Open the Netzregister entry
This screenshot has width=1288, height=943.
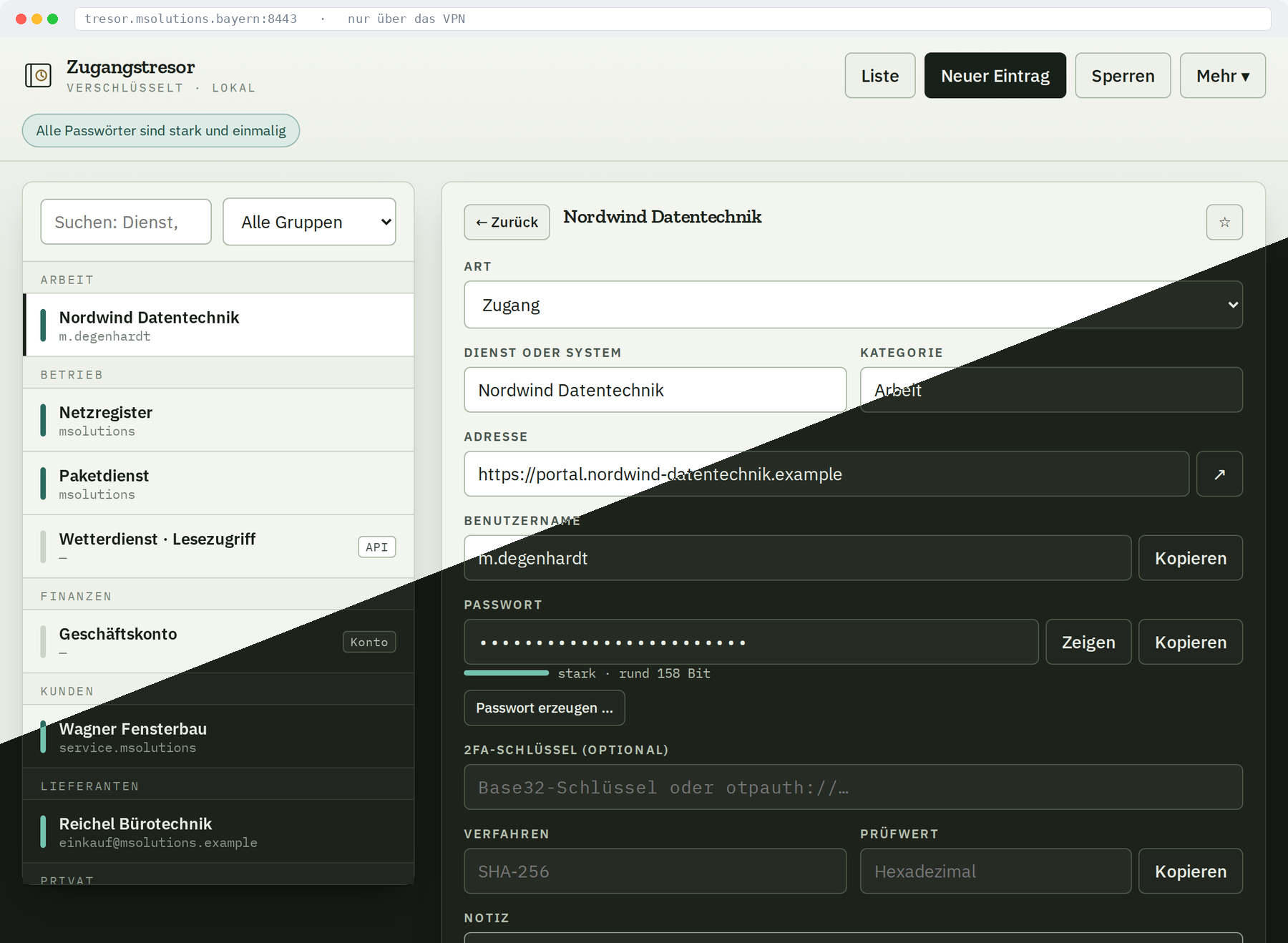(x=218, y=420)
